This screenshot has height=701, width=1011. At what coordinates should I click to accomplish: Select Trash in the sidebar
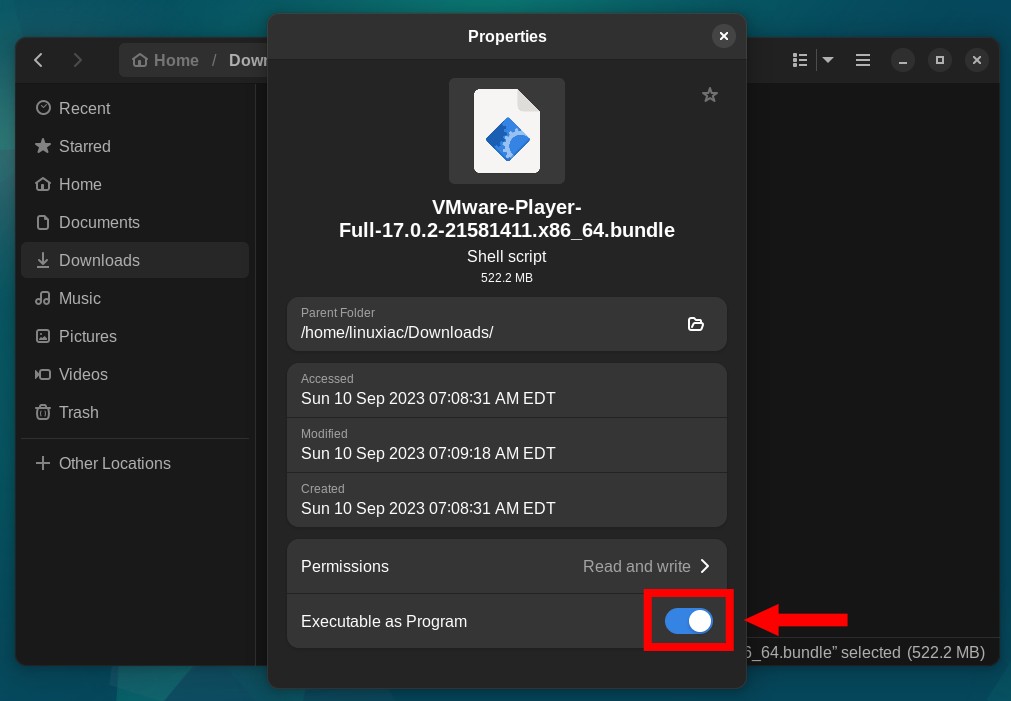(x=135, y=412)
